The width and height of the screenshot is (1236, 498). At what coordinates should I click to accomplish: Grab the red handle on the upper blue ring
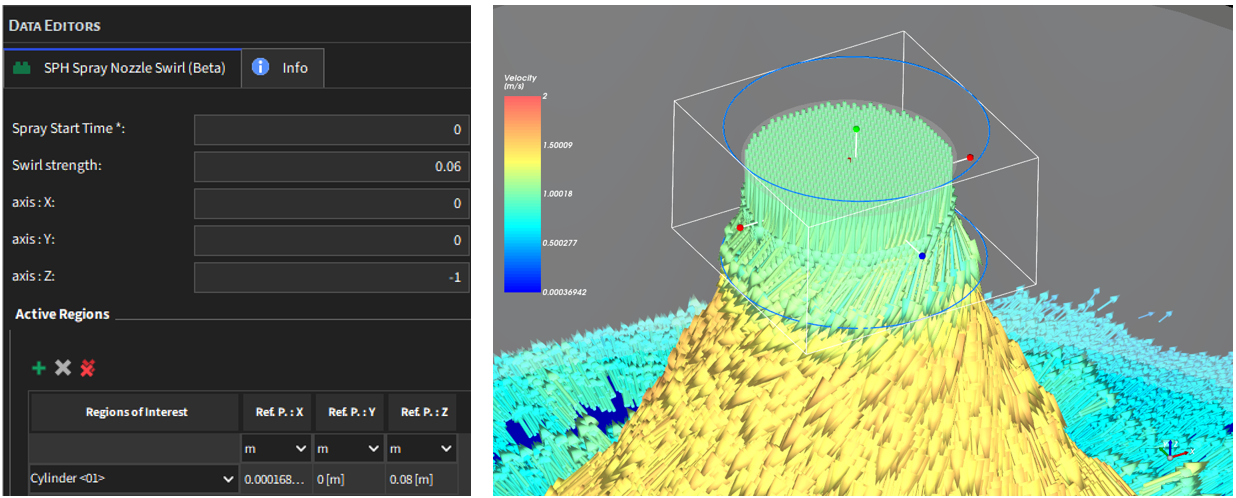[970, 158]
